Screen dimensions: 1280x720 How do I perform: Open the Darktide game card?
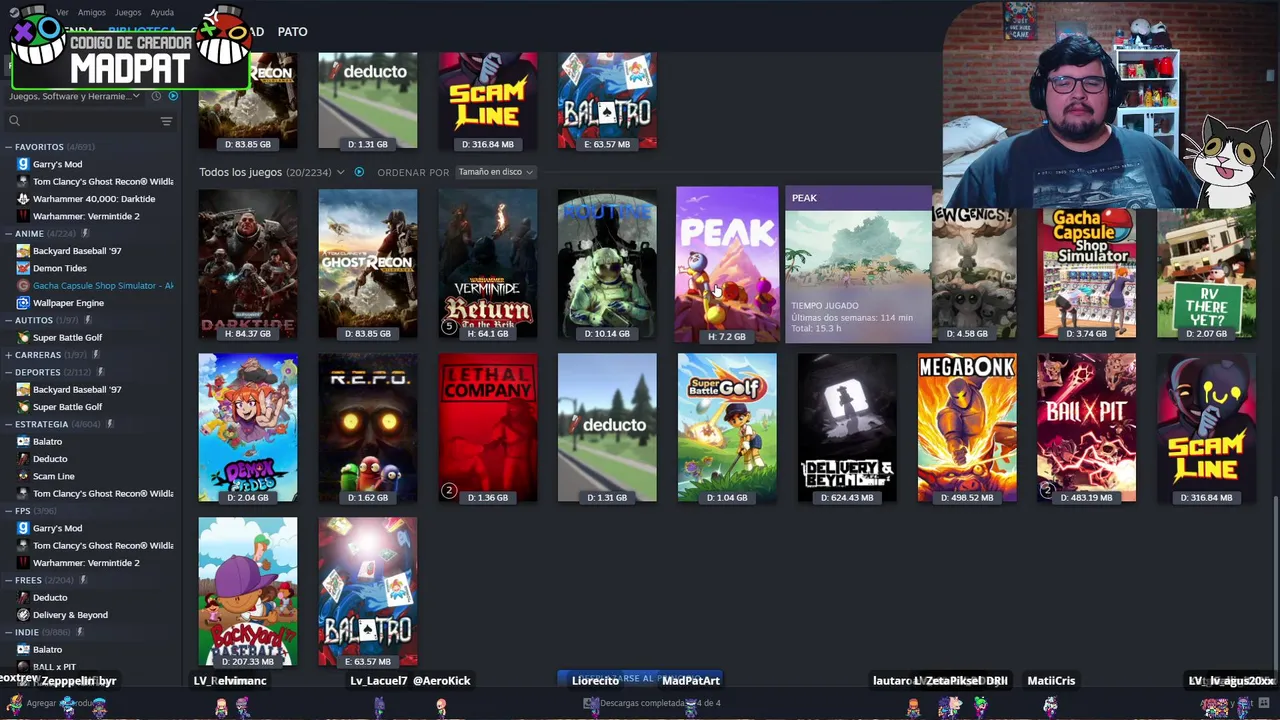click(248, 264)
